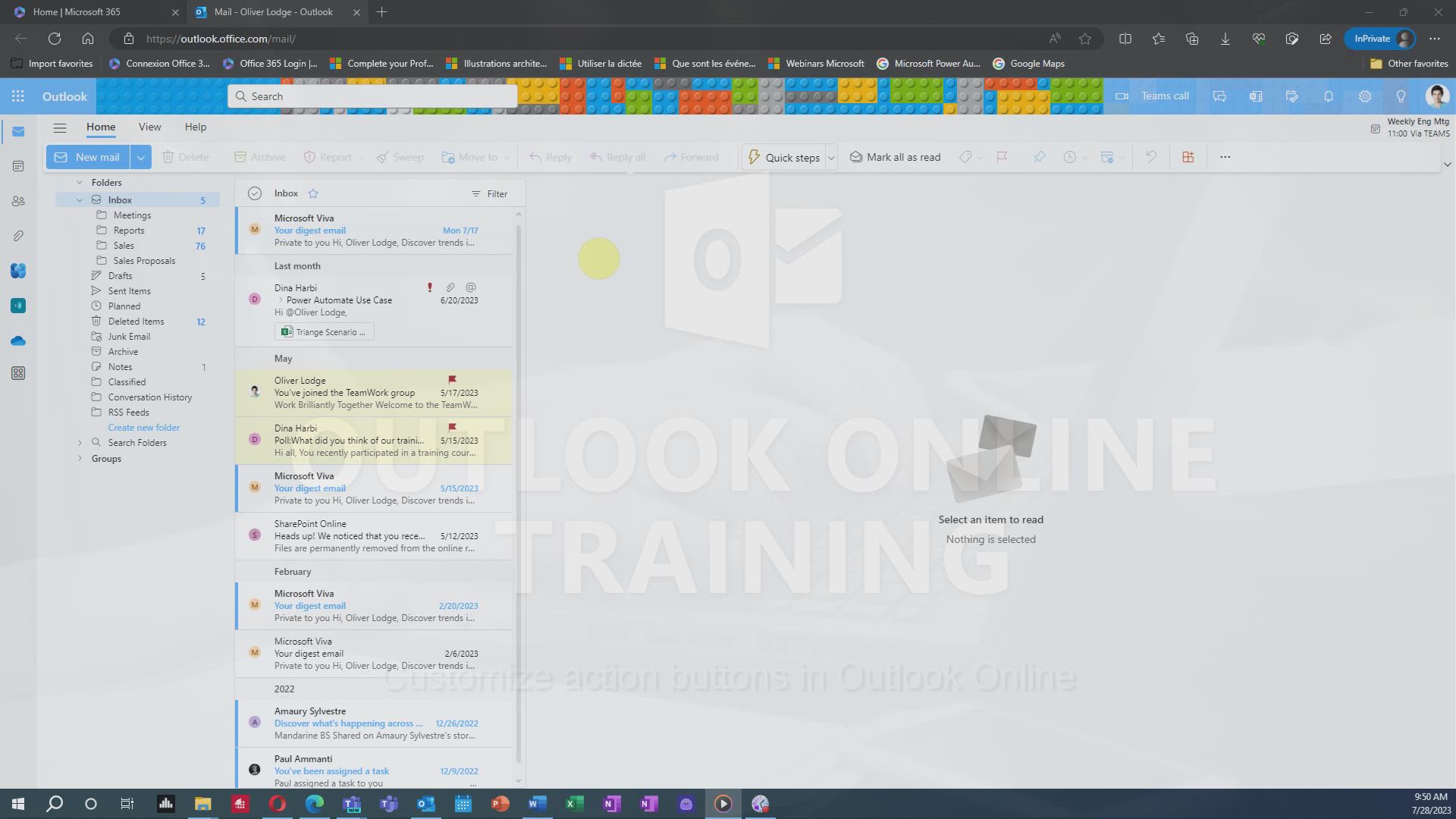Toggle flag on Dina Harbi Poll email
Screen dimensions: 1456x819
pos(453,427)
